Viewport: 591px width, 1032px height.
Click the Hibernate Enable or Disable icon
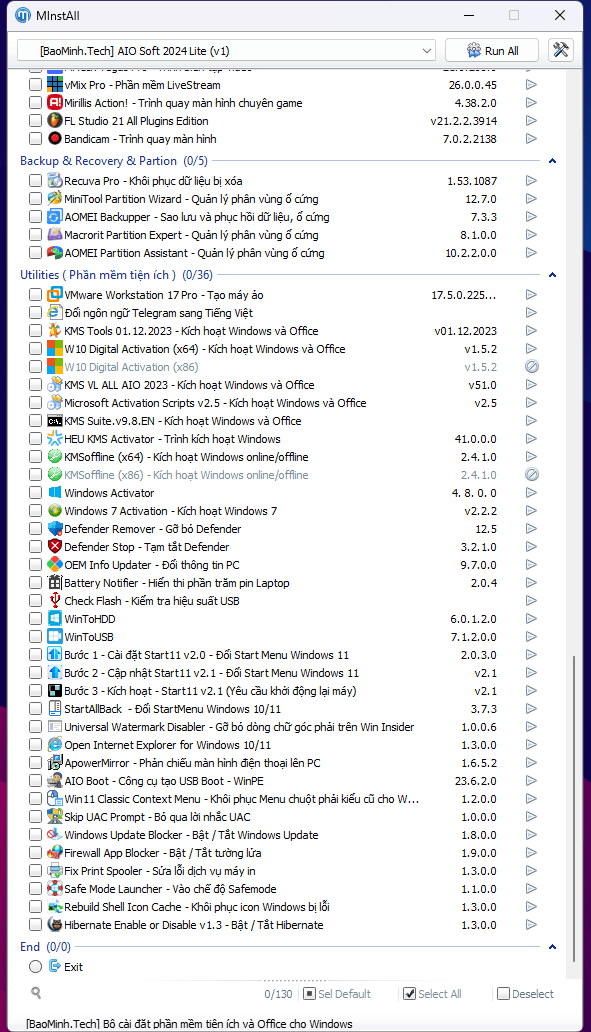click(x=55, y=925)
